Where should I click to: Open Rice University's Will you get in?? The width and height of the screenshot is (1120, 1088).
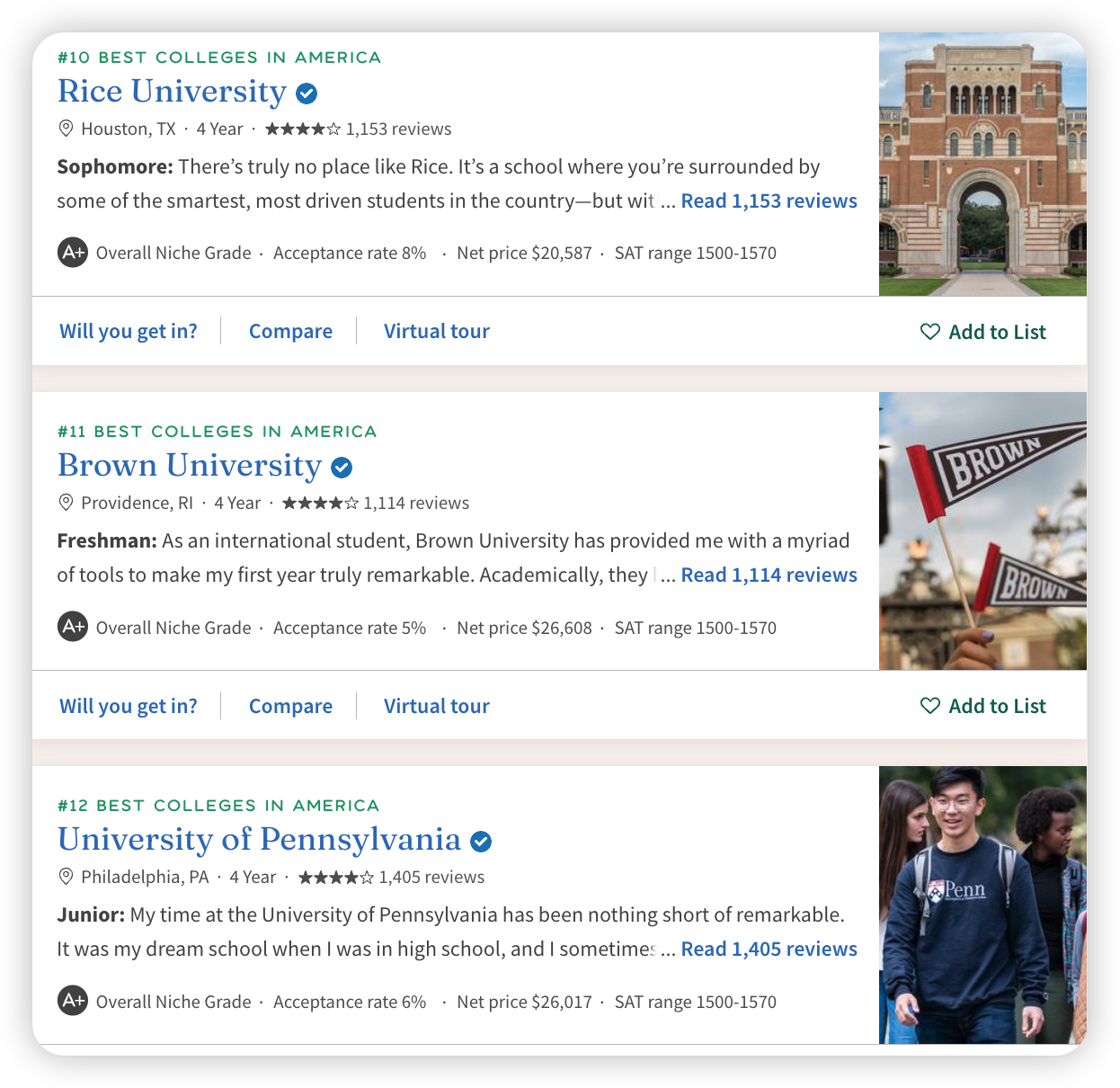click(x=129, y=331)
